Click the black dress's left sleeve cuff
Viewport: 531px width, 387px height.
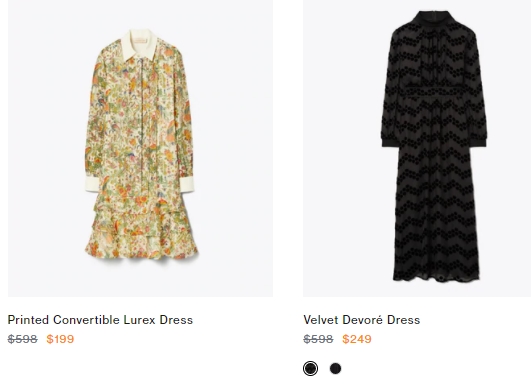[390, 141]
